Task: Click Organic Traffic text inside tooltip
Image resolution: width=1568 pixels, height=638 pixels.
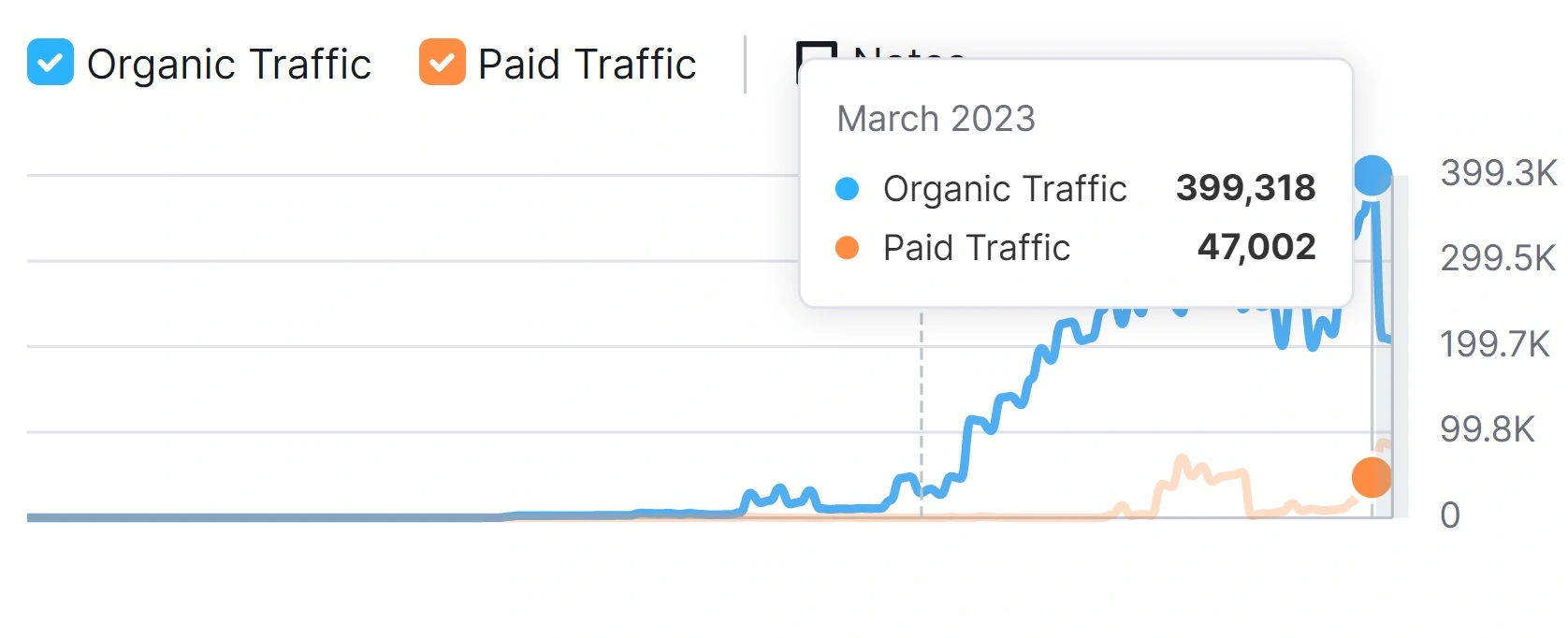Action: click(1004, 189)
